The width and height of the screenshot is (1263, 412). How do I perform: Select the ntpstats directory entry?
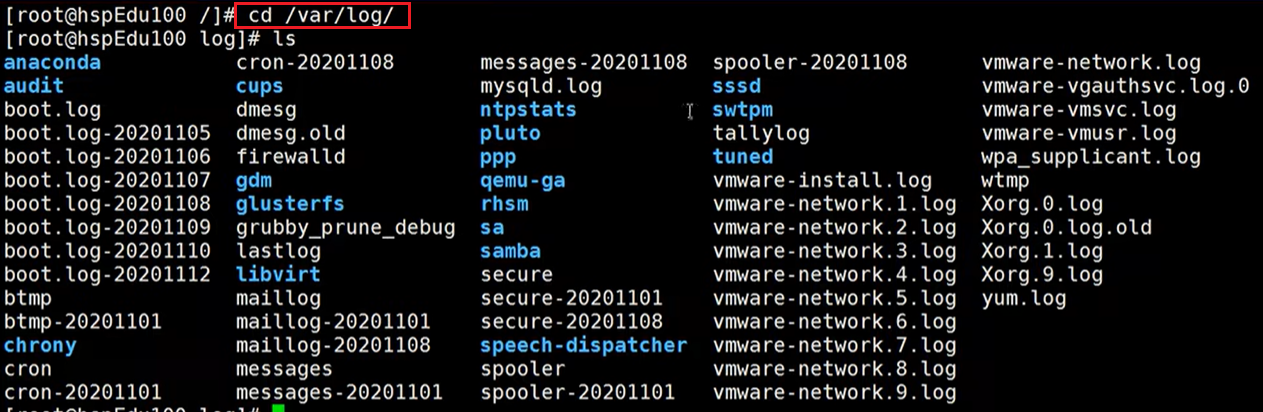(528, 109)
